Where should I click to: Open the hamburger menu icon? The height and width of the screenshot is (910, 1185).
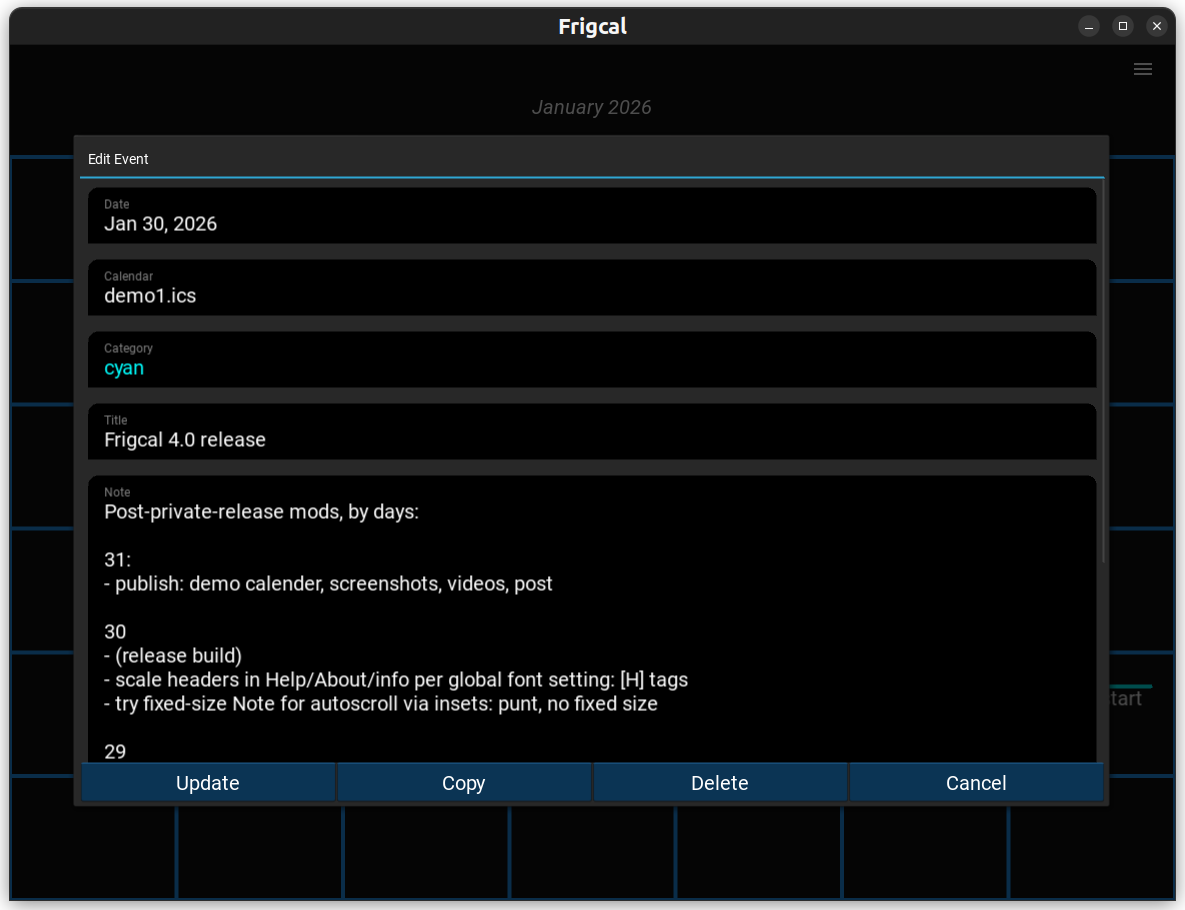[1142, 69]
